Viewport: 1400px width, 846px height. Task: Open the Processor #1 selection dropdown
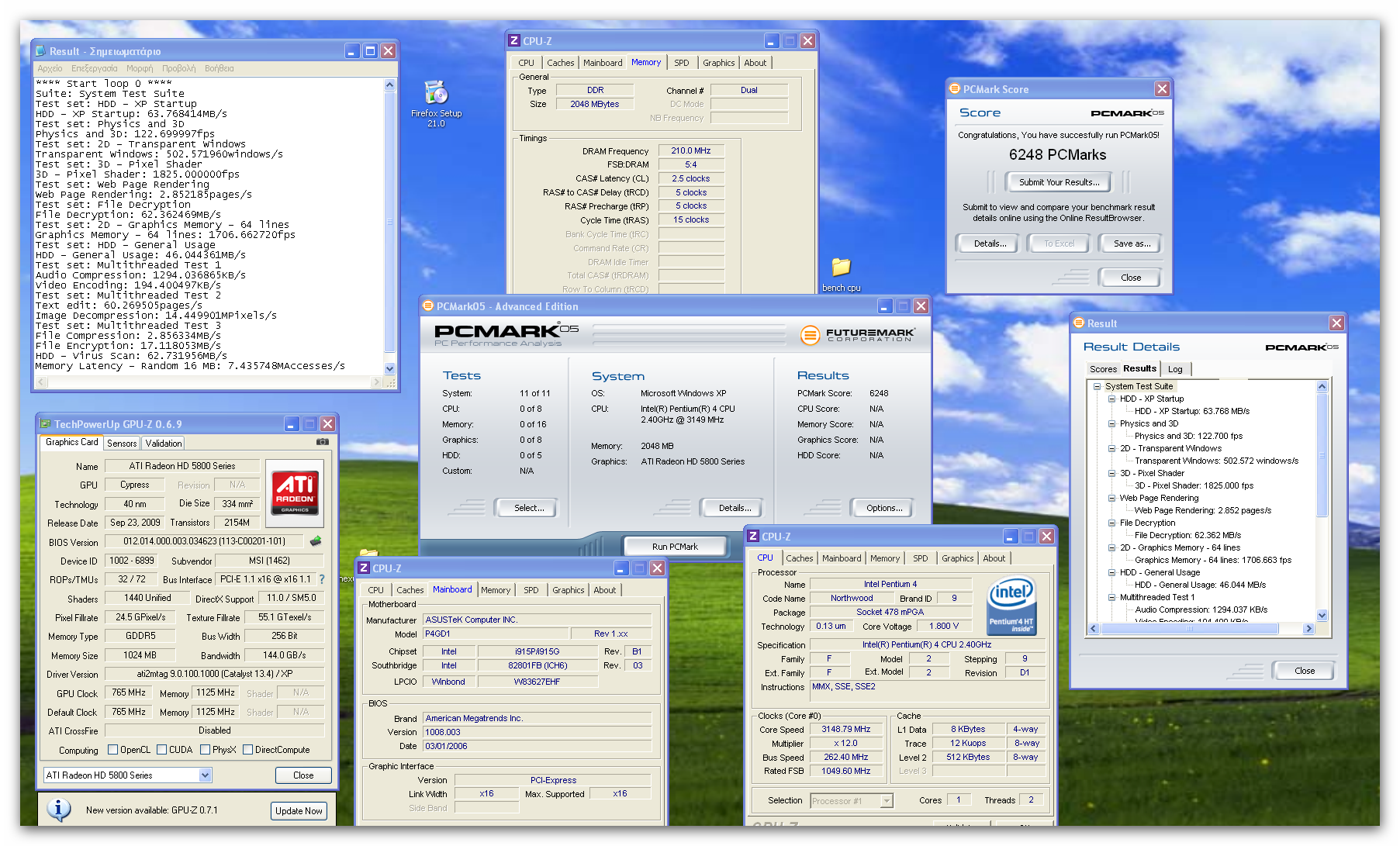[x=887, y=801]
